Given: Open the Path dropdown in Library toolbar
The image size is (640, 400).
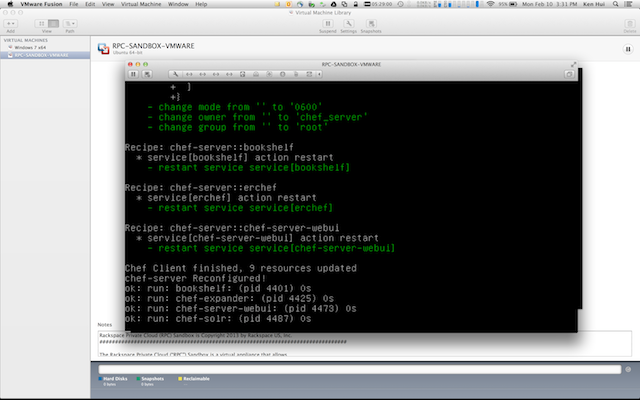Looking at the screenshot, I should point(70,24).
